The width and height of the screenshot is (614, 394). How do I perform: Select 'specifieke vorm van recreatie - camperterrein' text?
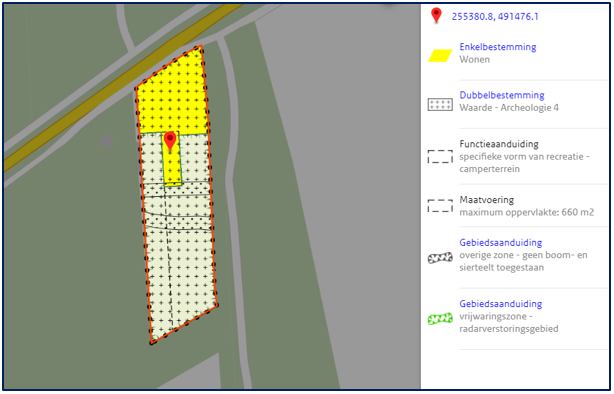click(524, 163)
